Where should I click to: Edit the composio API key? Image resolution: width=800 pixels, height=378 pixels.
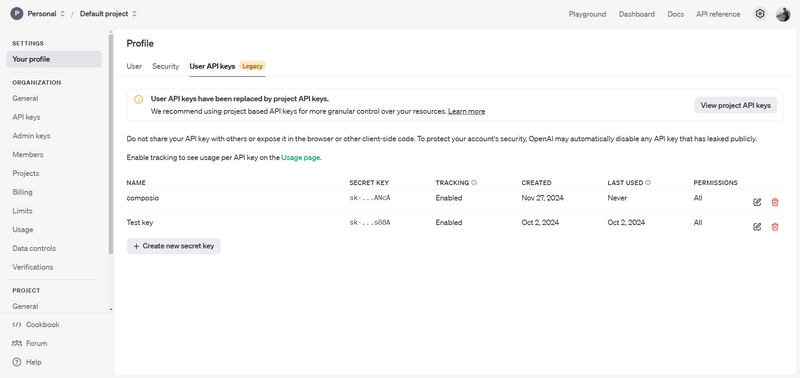coord(757,202)
